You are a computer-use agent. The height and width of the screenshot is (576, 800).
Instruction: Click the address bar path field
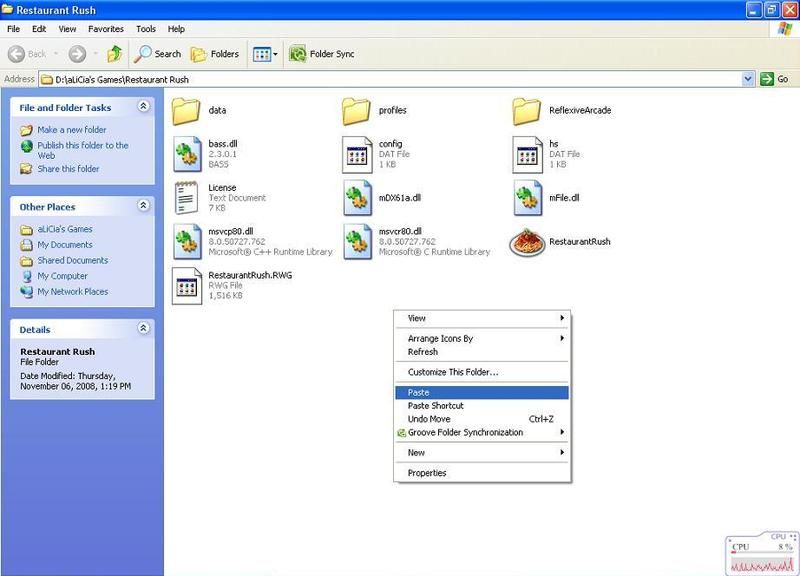[x=390, y=79]
